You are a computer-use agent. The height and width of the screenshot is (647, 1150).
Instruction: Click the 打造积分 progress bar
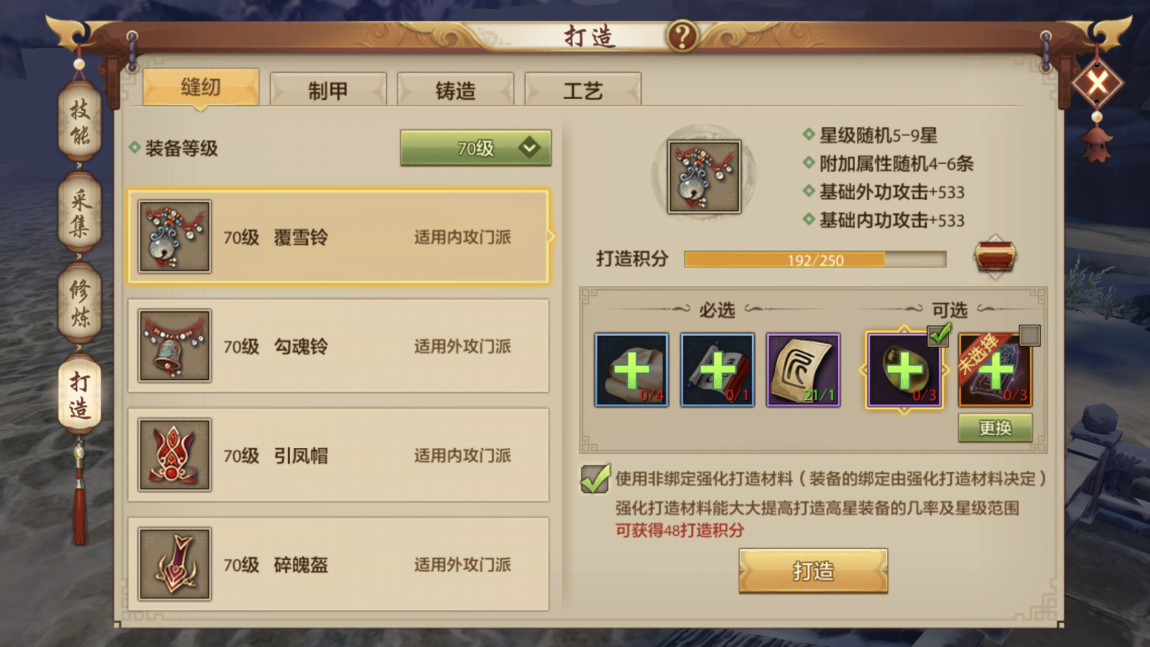[815, 260]
